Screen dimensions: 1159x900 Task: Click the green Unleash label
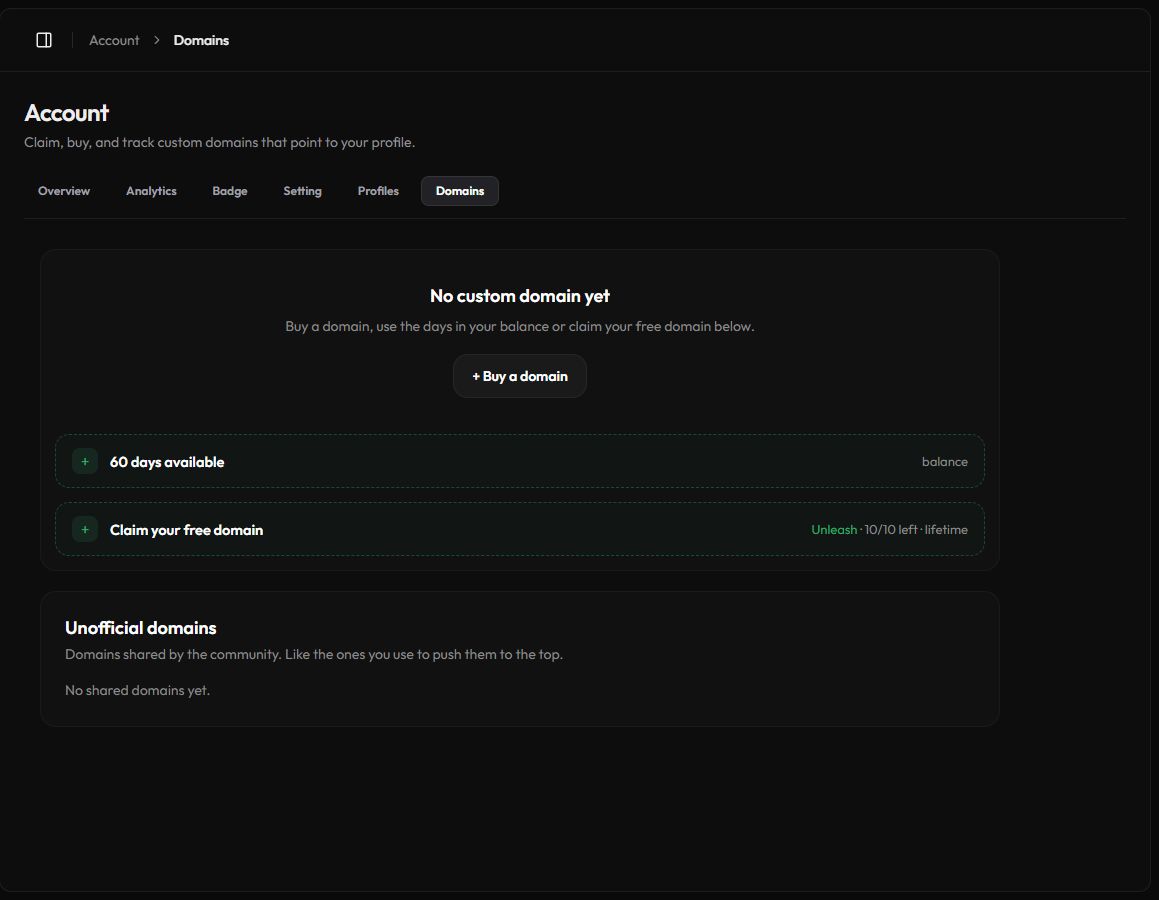point(834,530)
